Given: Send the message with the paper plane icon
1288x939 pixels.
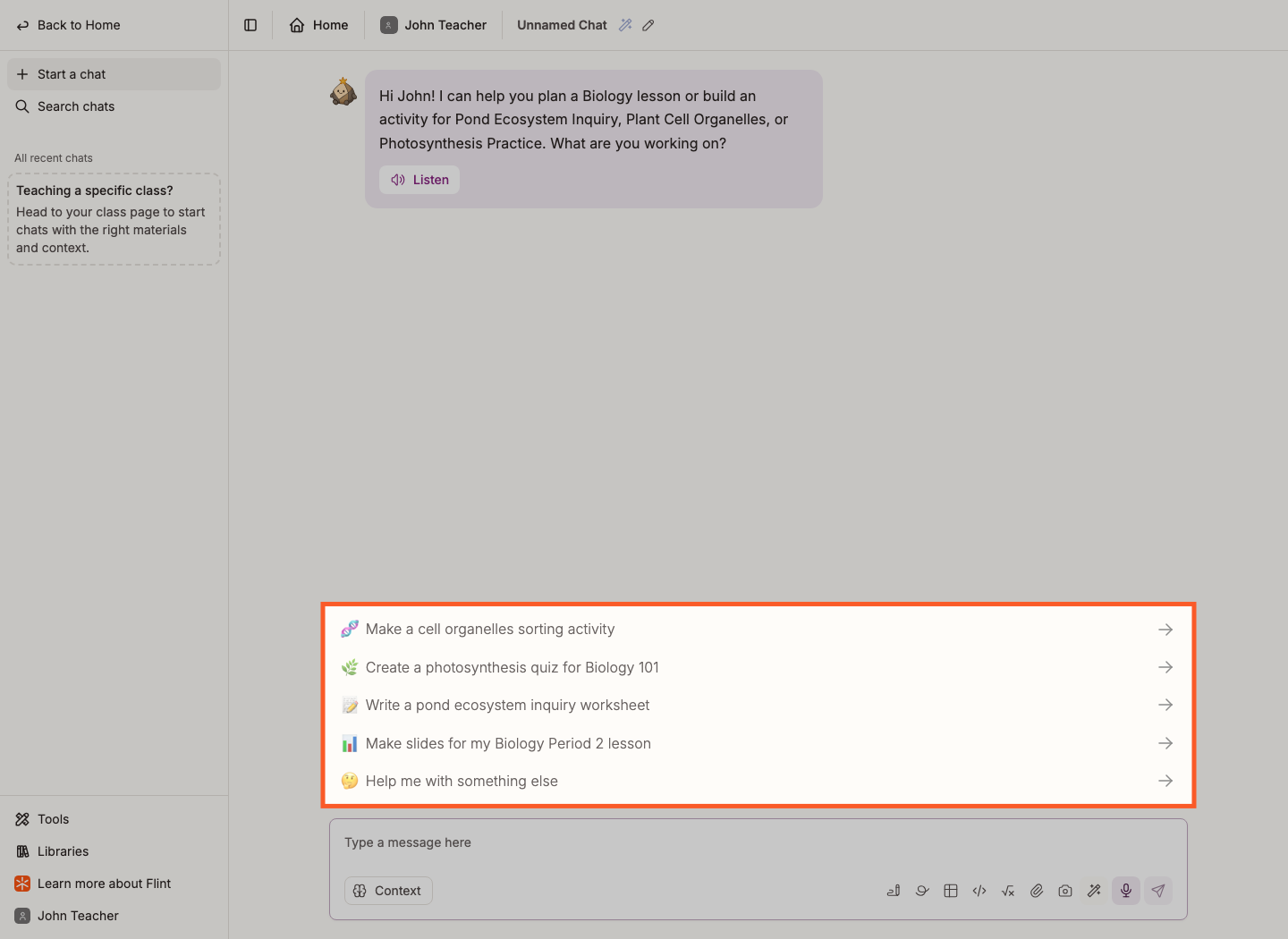Looking at the screenshot, I should click(x=1158, y=891).
